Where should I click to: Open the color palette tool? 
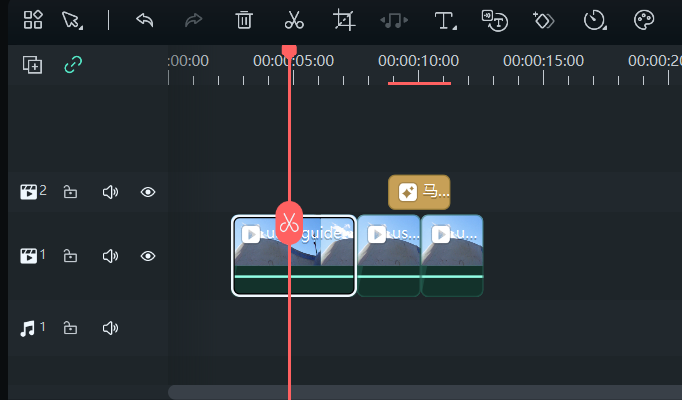point(645,20)
